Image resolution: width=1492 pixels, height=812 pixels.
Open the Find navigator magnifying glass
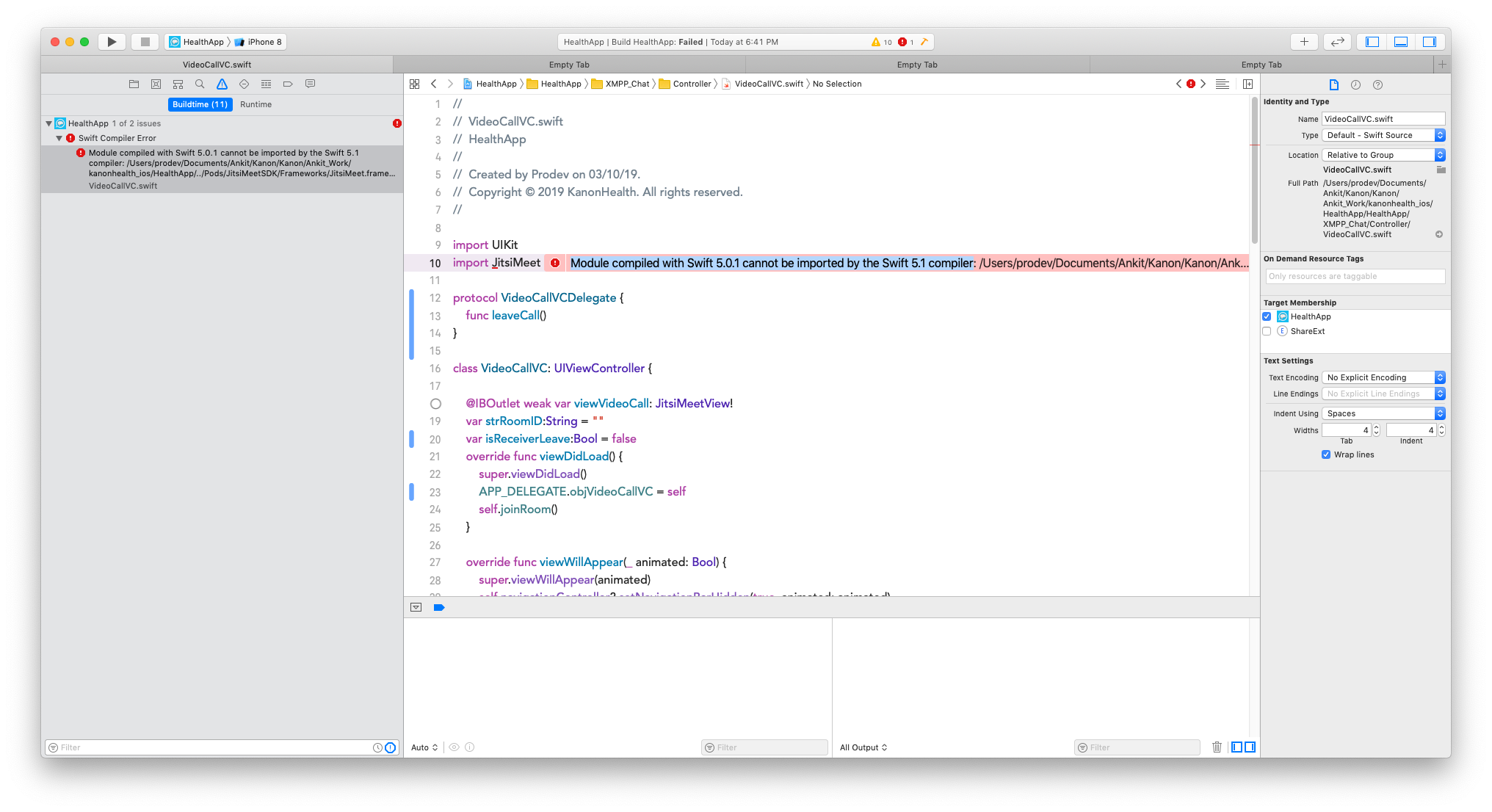[200, 84]
